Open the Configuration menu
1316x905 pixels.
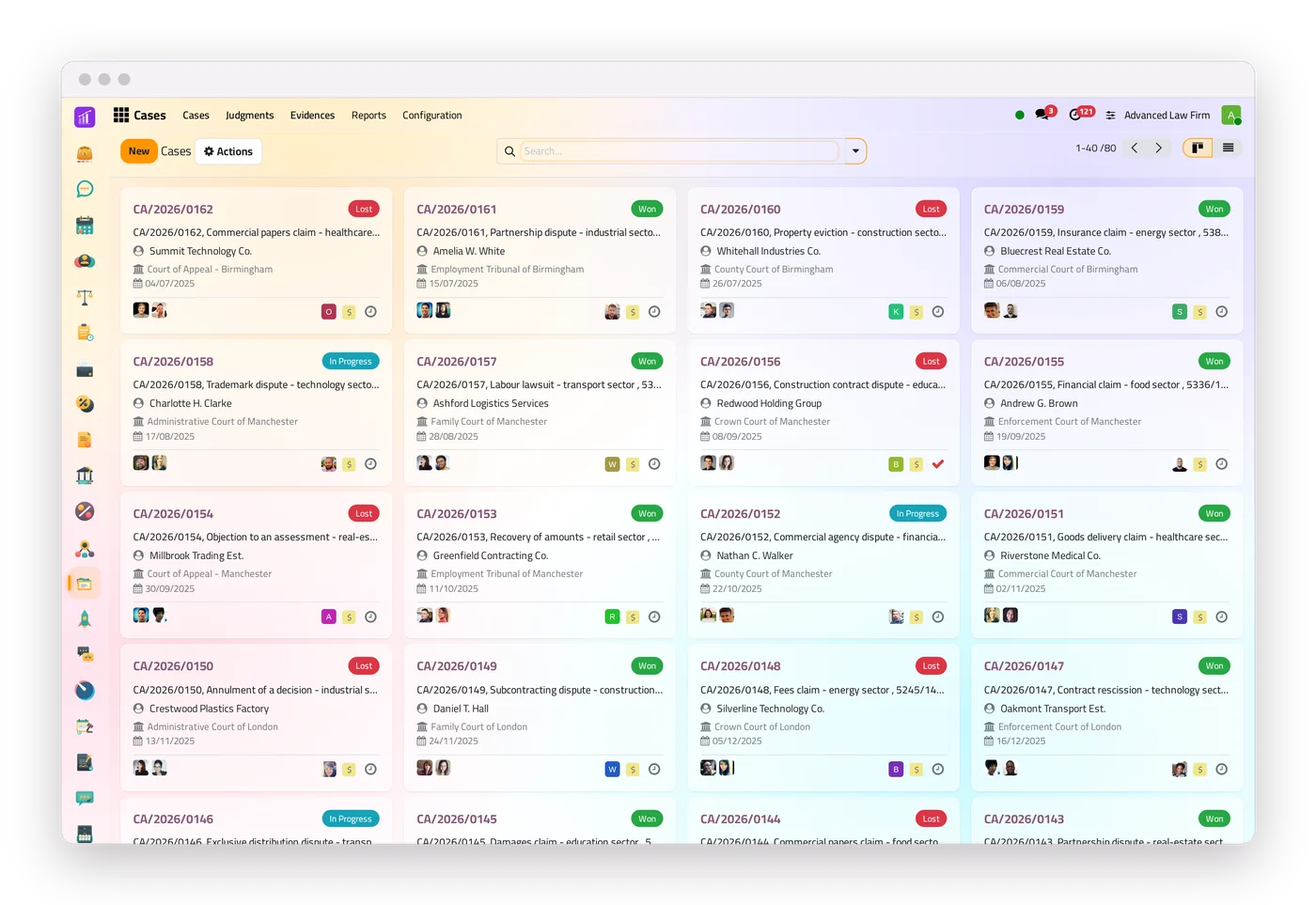[x=432, y=116]
